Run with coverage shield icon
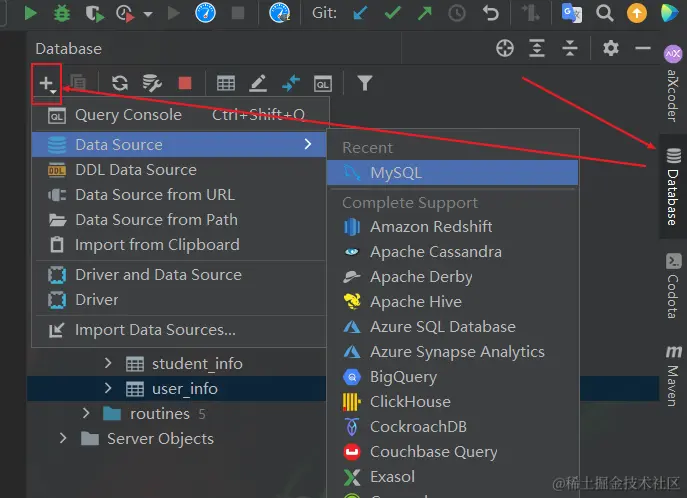687x498 pixels. tap(94, 13)
